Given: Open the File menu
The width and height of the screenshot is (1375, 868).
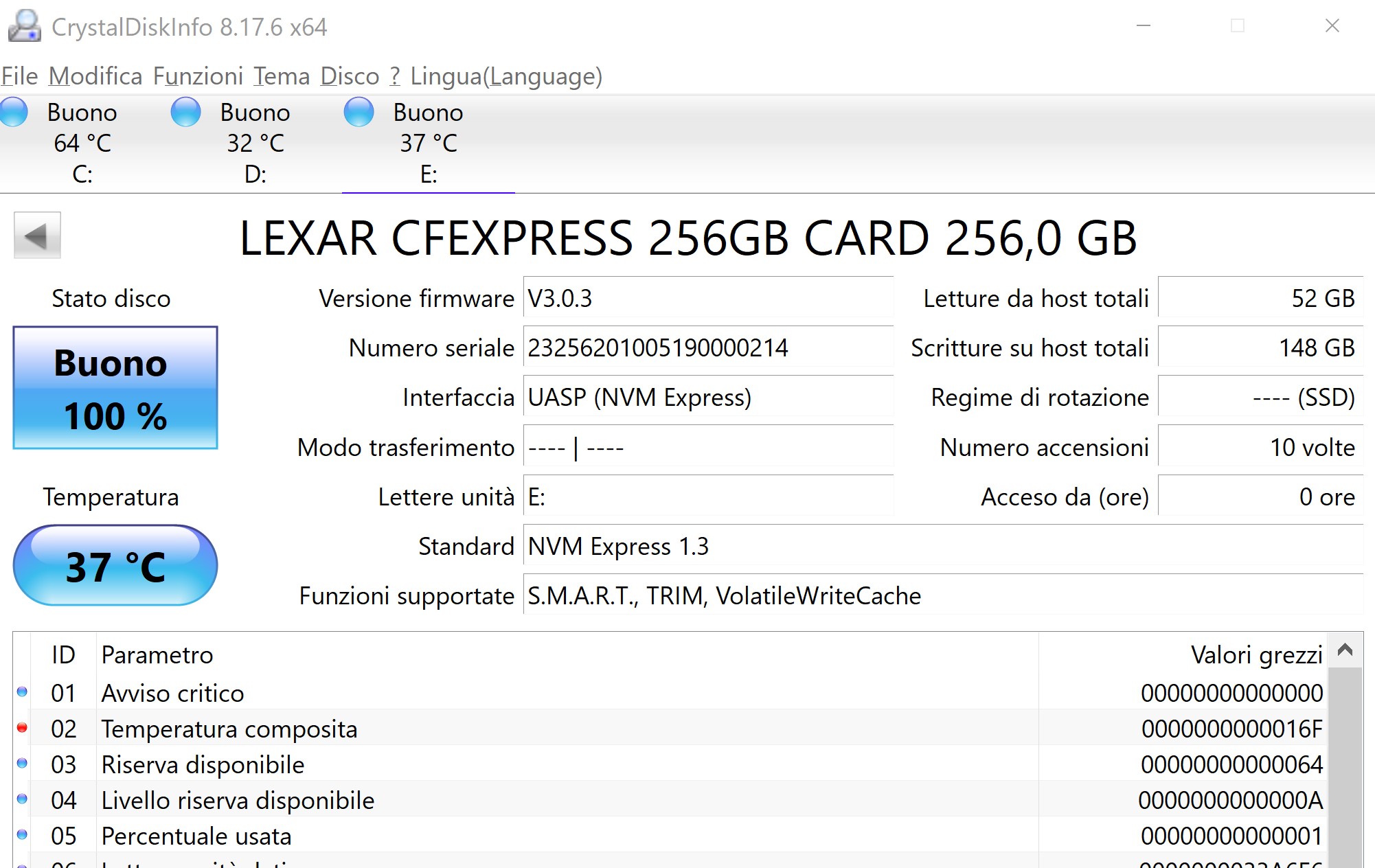Looking at the screenshot, I should pos(19,76).
